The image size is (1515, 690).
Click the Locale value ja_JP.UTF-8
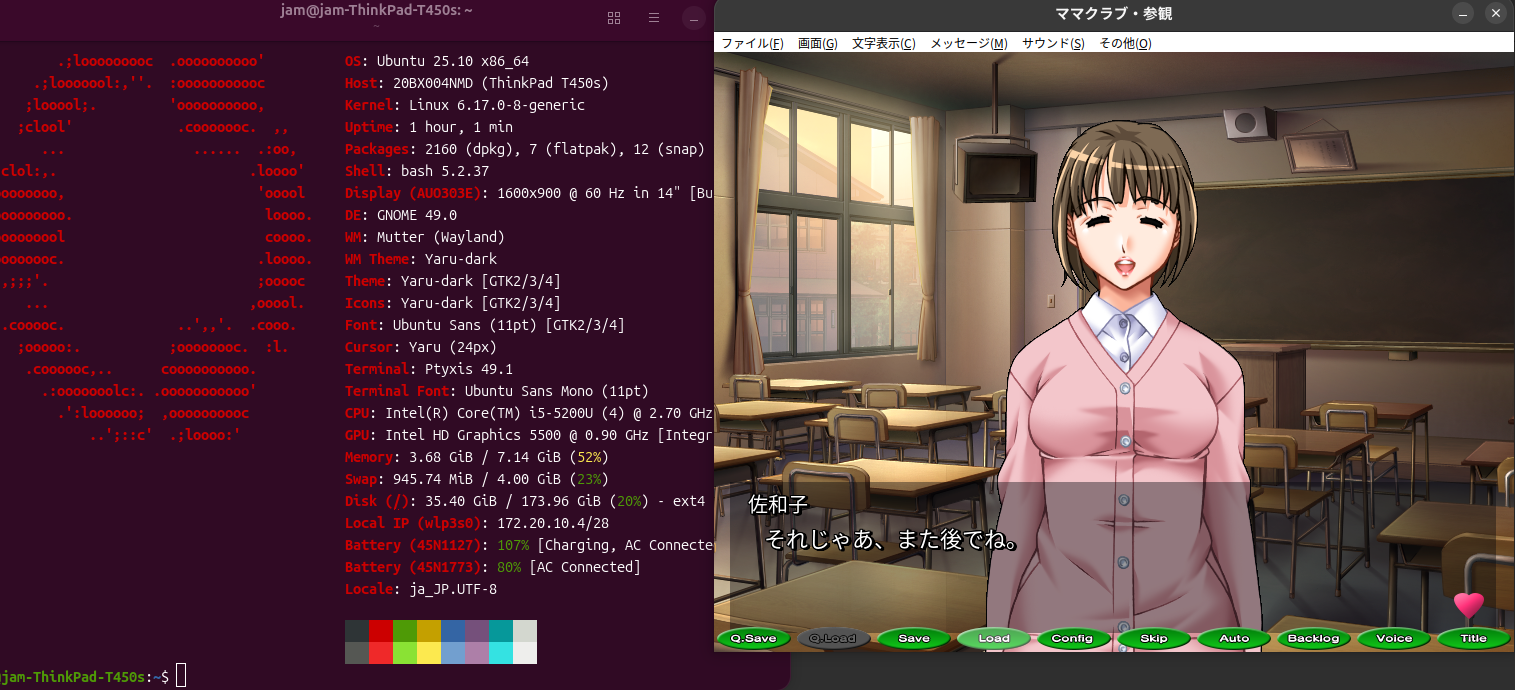pos(453,589)
